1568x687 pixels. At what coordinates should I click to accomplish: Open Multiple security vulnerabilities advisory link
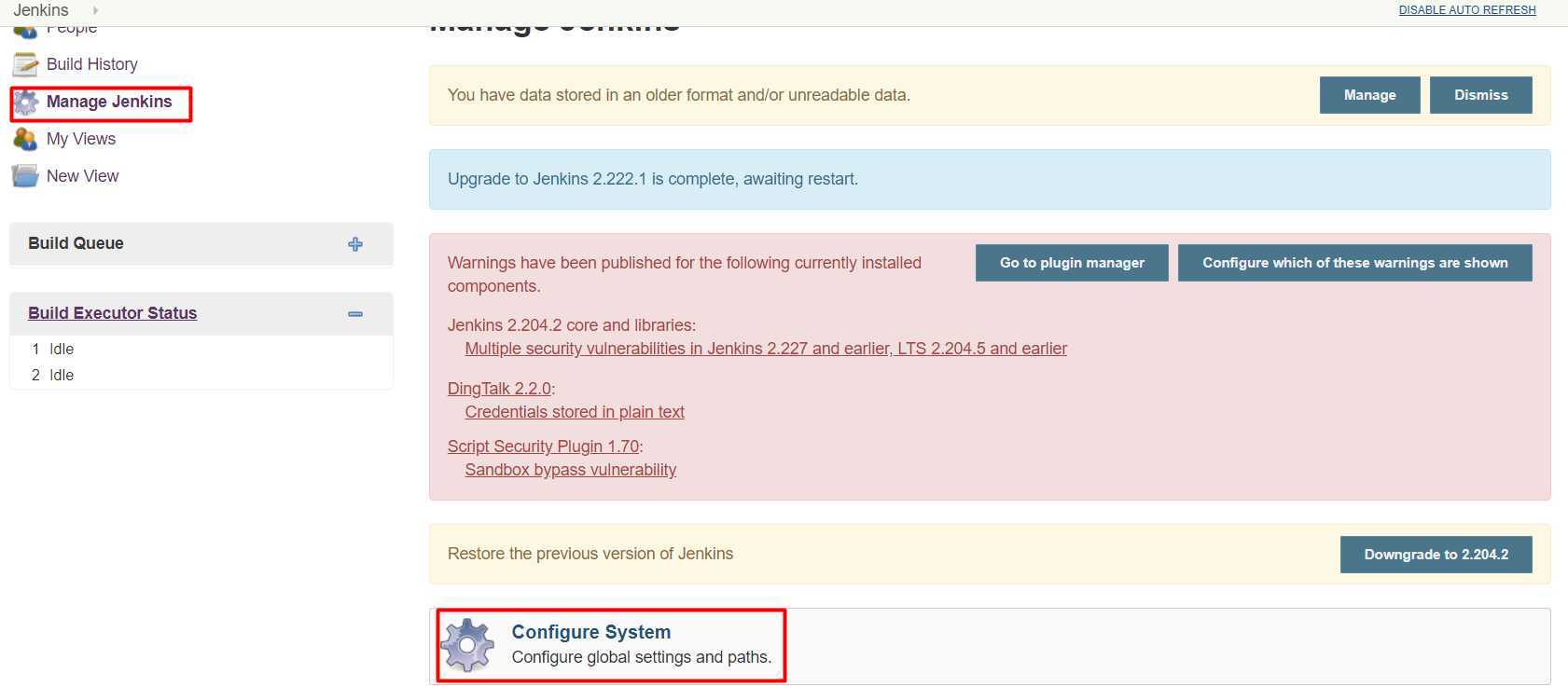766,349
